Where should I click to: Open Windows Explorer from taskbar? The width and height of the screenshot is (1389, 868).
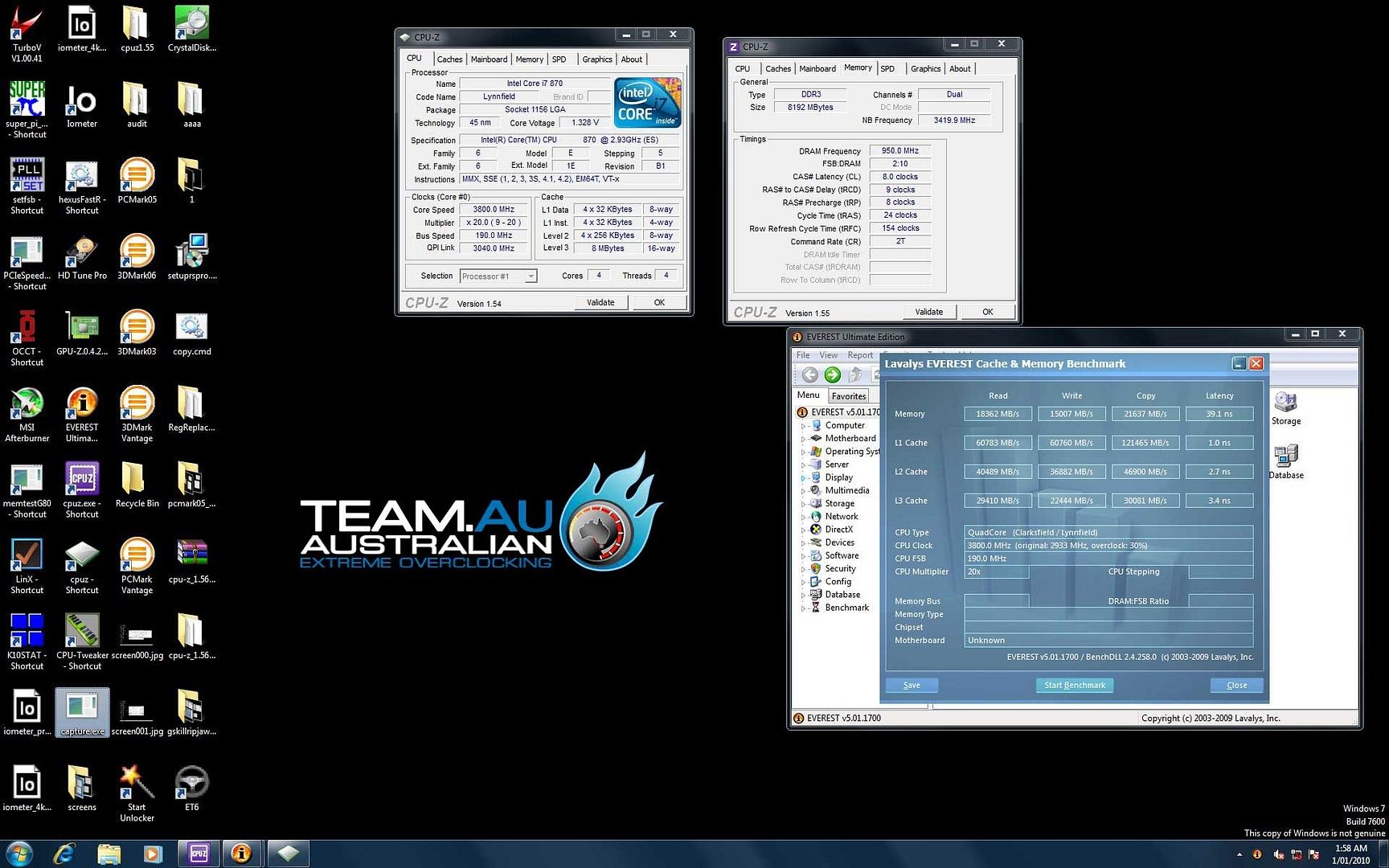tap(109, 854)
